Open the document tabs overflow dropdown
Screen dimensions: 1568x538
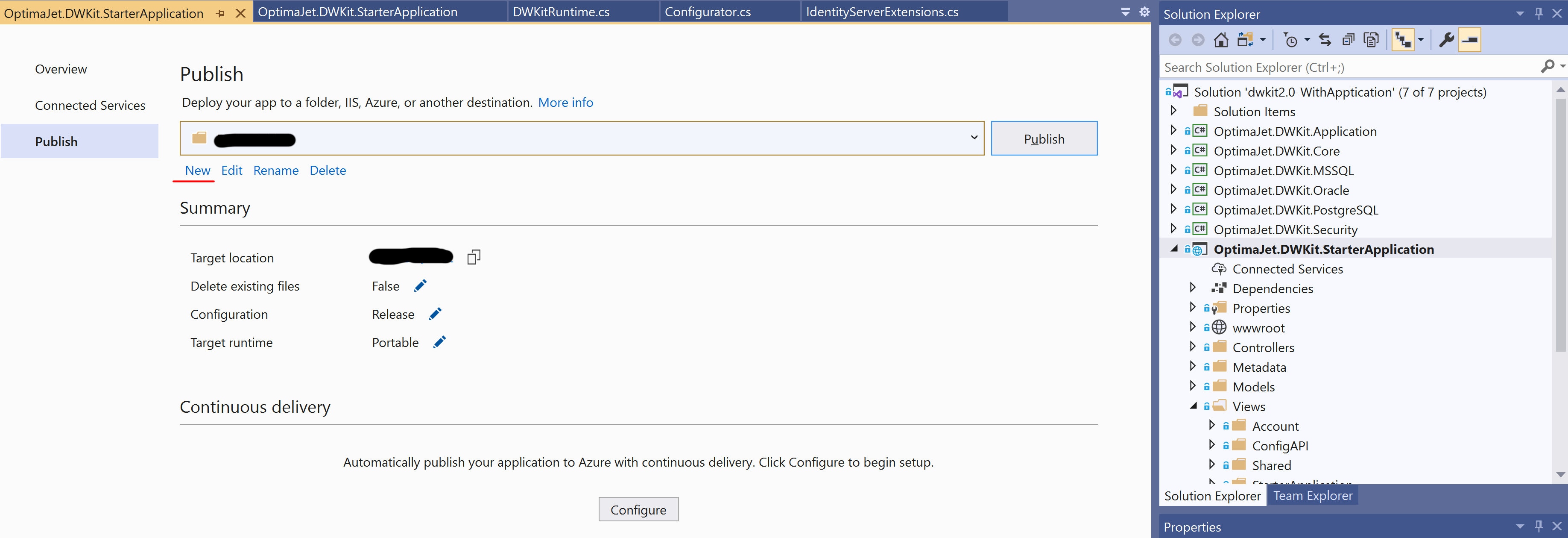pos(1125,12)
